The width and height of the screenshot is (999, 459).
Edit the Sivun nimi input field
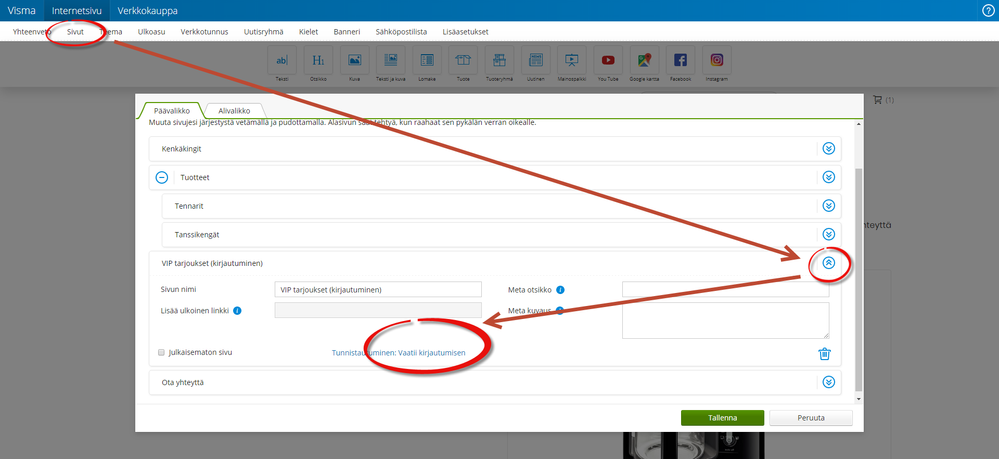tap(378, 289)
